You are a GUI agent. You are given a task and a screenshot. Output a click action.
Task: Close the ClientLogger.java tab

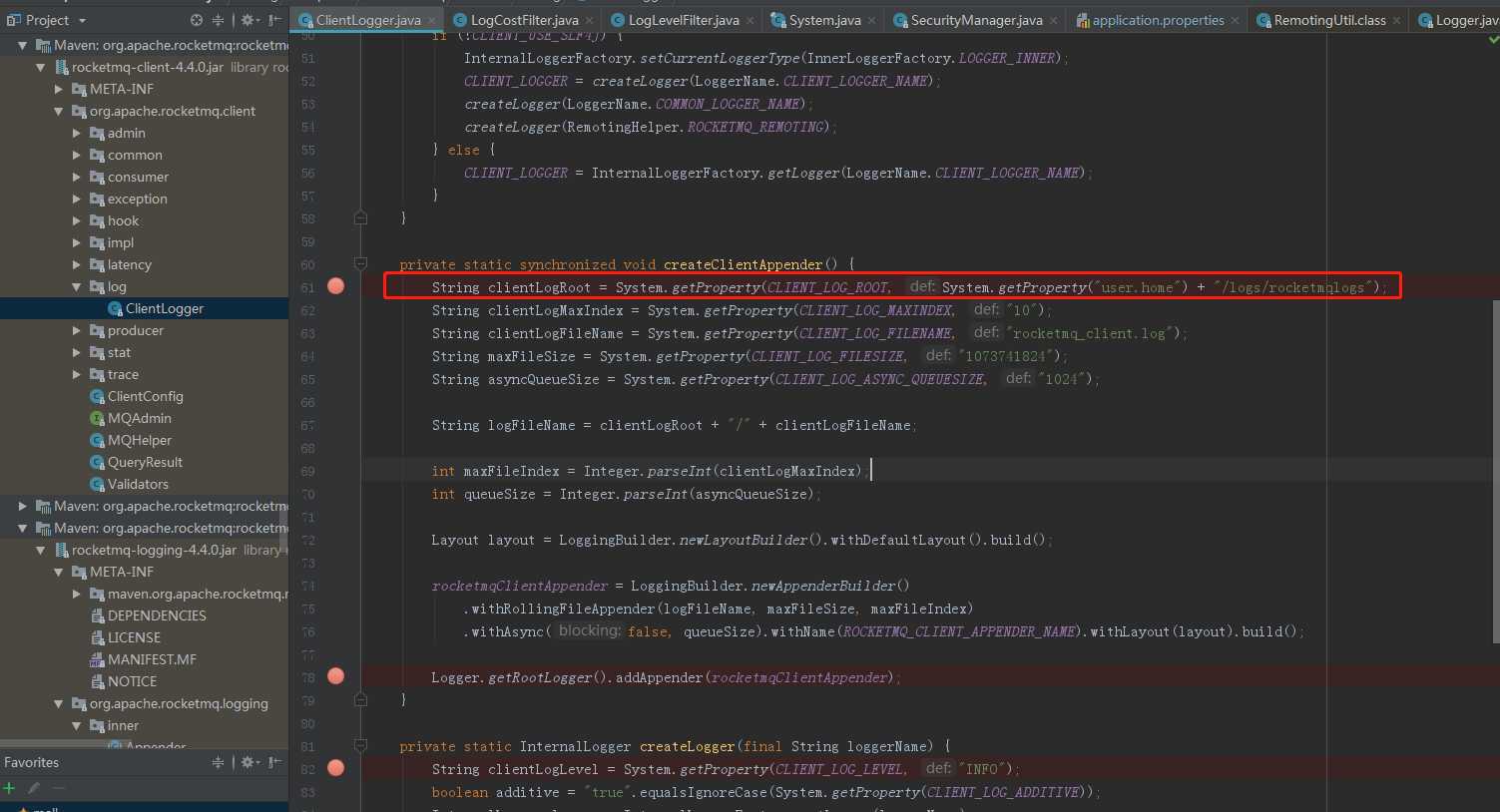(x=432, y=21)
